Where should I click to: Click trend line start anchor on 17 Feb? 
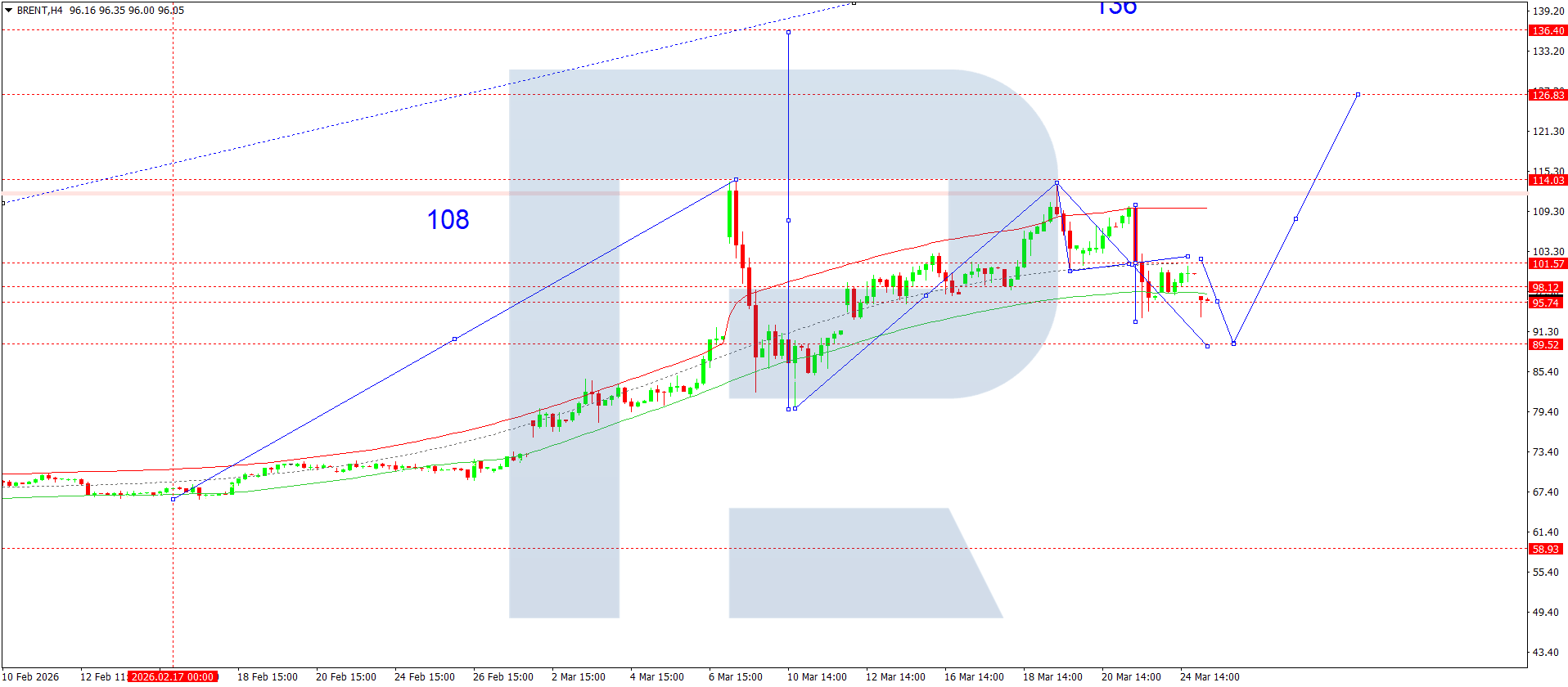click(173, 499)
